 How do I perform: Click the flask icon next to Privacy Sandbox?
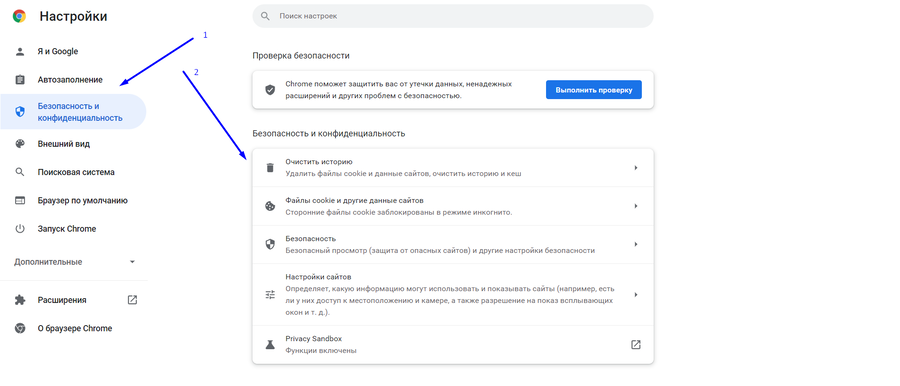pos(270,345)
